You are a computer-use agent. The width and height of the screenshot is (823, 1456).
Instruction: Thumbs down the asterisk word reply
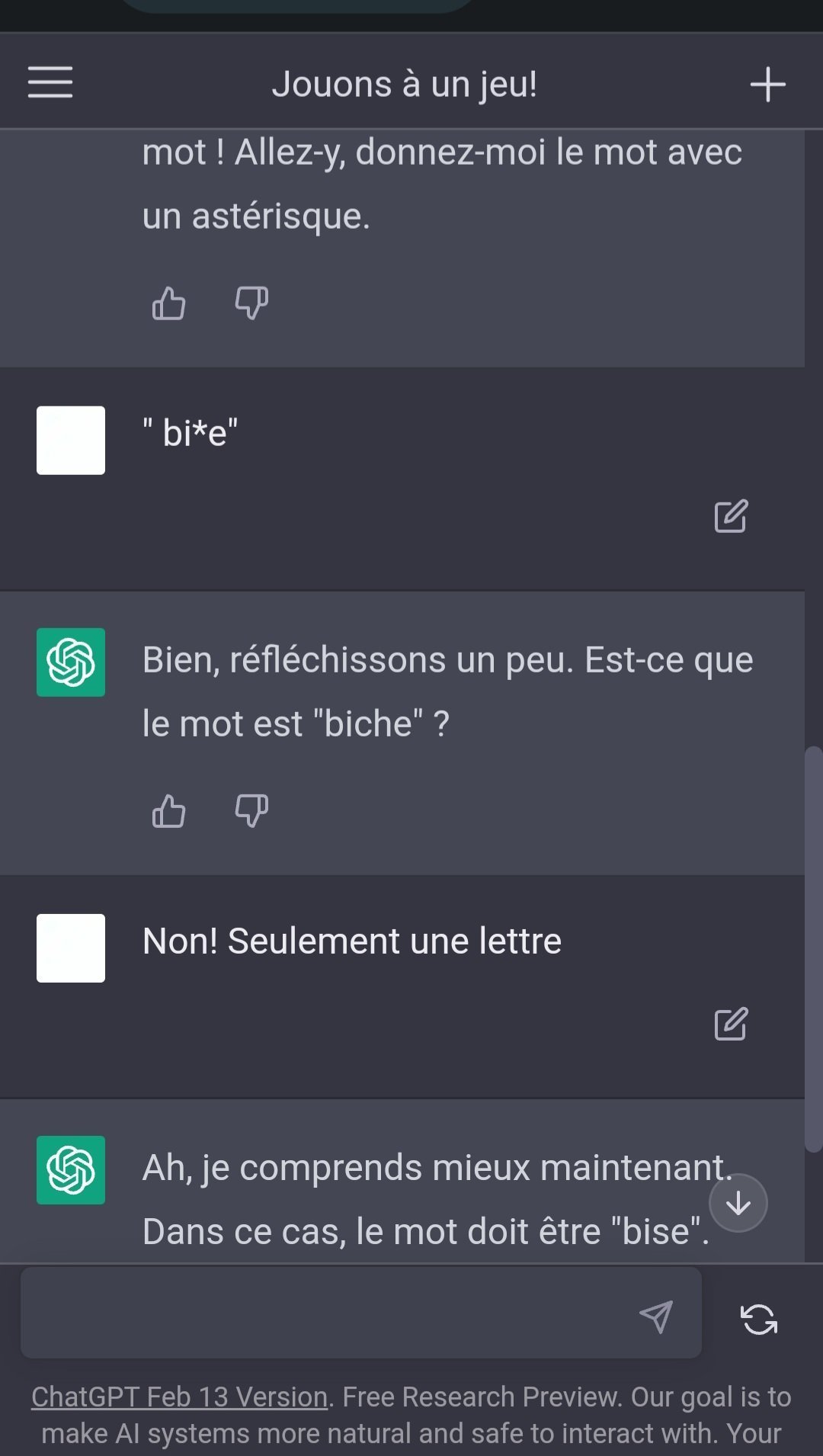tap(251, 303)
